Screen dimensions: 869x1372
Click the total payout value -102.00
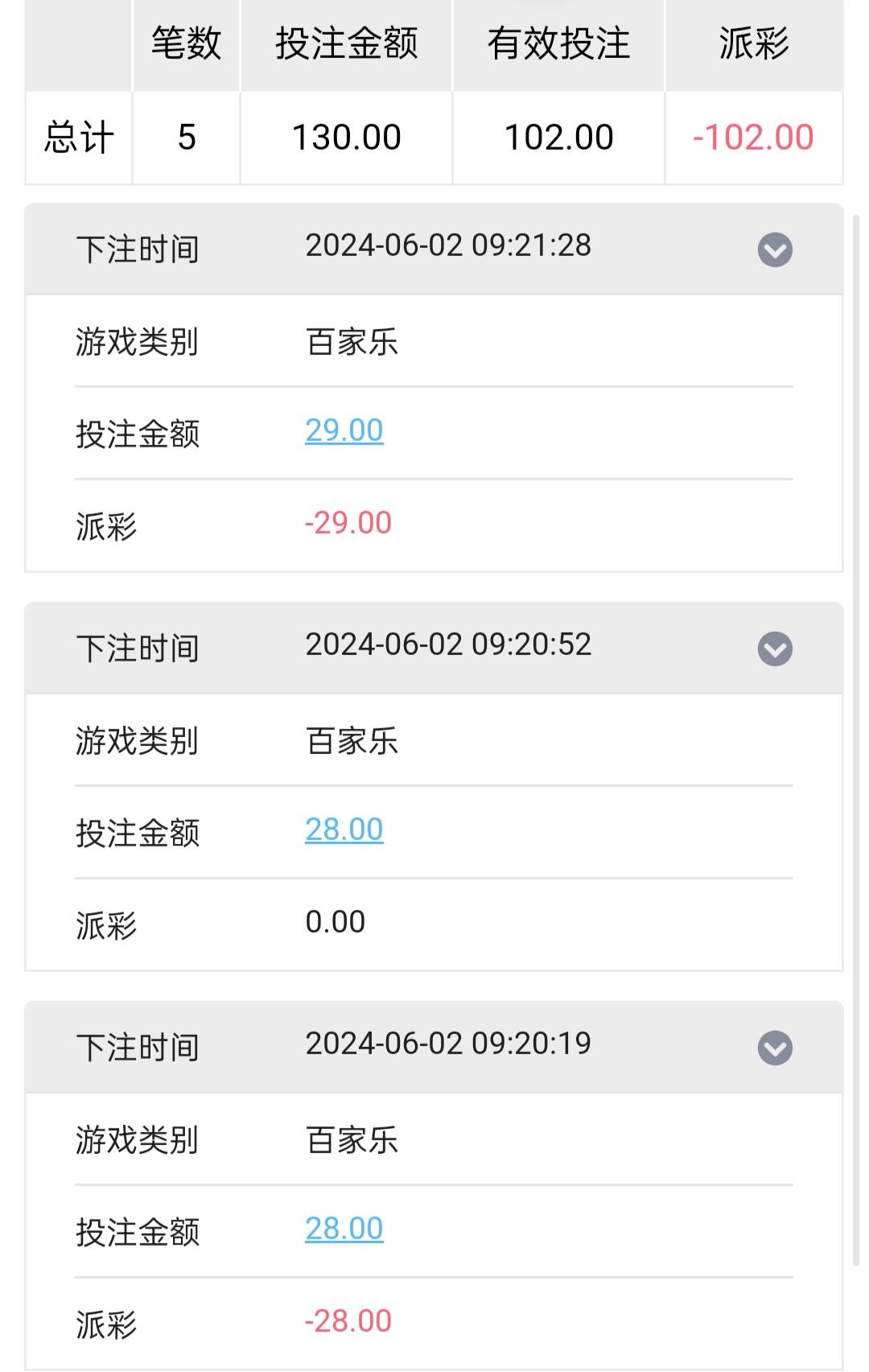click(x=753, y=138)
